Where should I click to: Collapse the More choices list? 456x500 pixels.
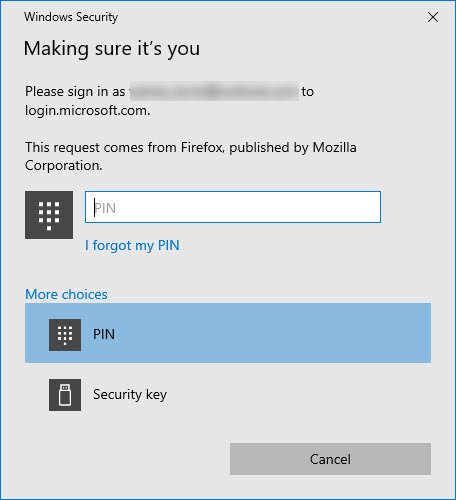click(66, 294)
